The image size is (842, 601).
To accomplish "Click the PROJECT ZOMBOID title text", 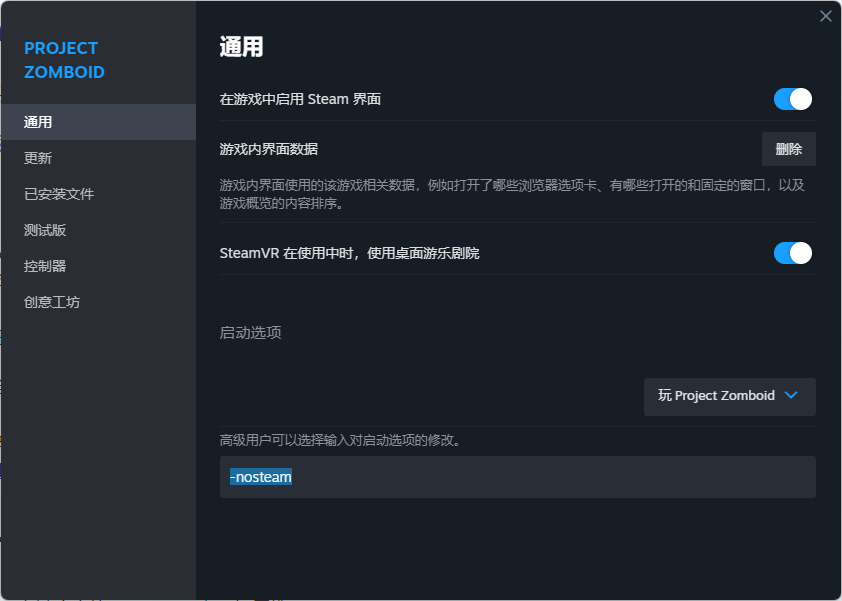I will click(64, 60).
